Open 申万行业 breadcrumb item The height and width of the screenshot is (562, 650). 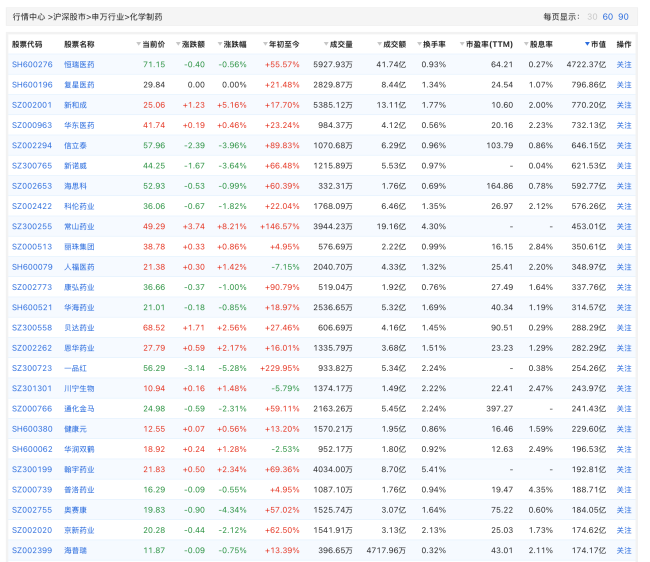click(109, 17)
